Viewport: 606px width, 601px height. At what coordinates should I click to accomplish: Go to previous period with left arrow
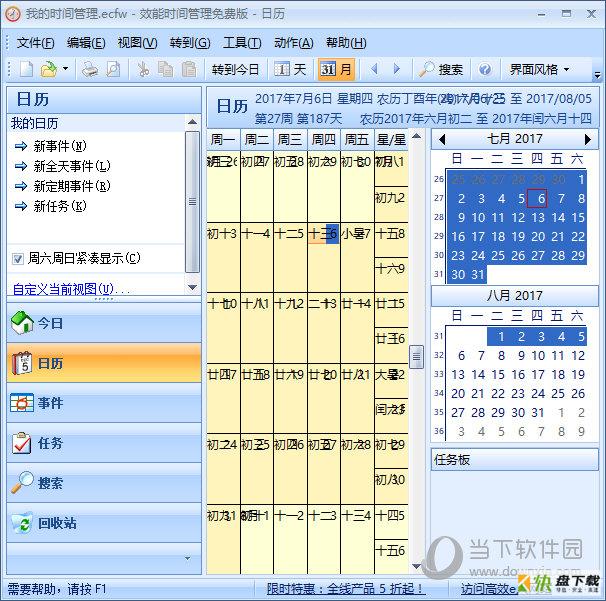point(374,70)
